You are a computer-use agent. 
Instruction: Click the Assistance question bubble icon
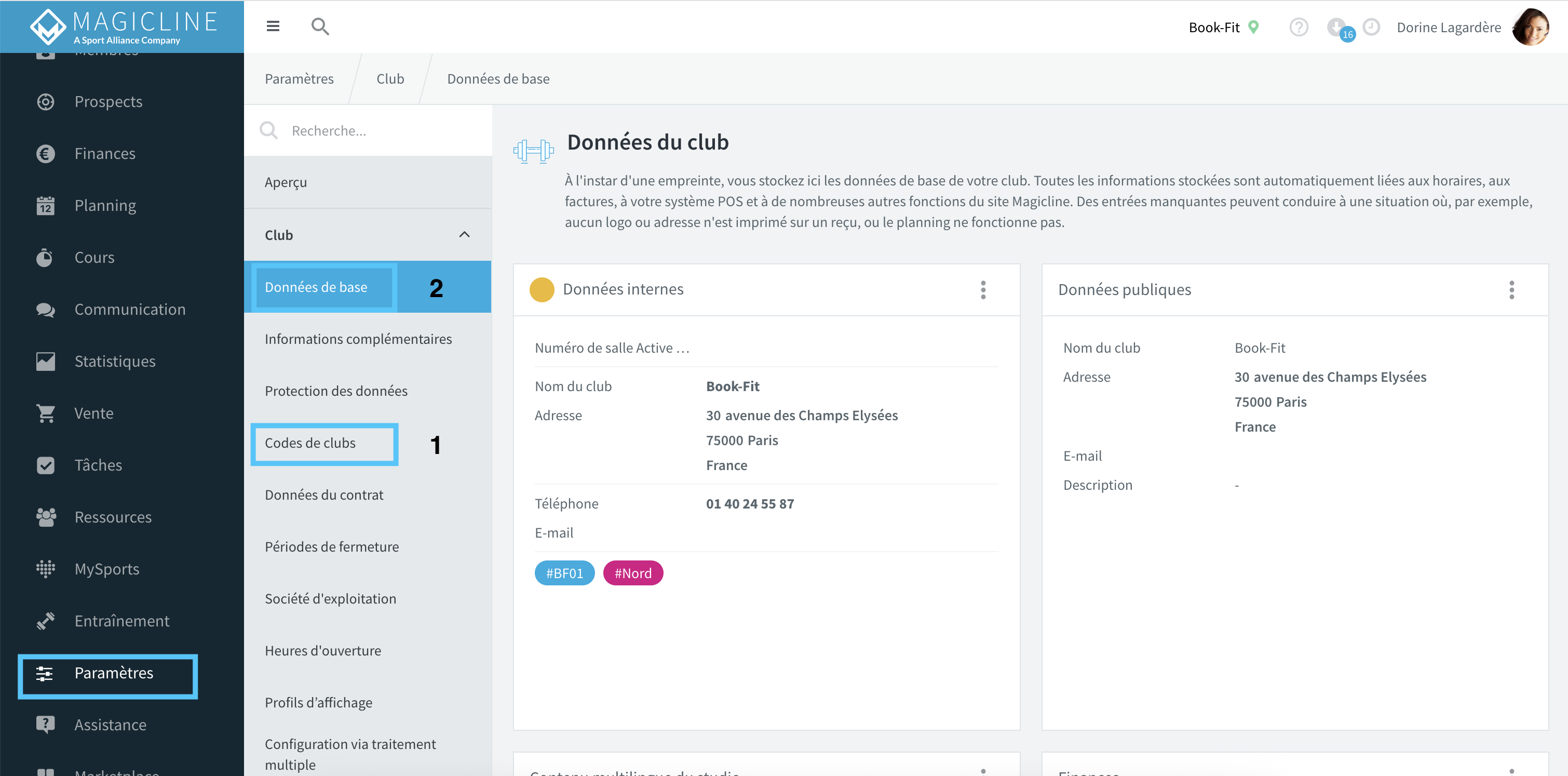pos(45,725)
